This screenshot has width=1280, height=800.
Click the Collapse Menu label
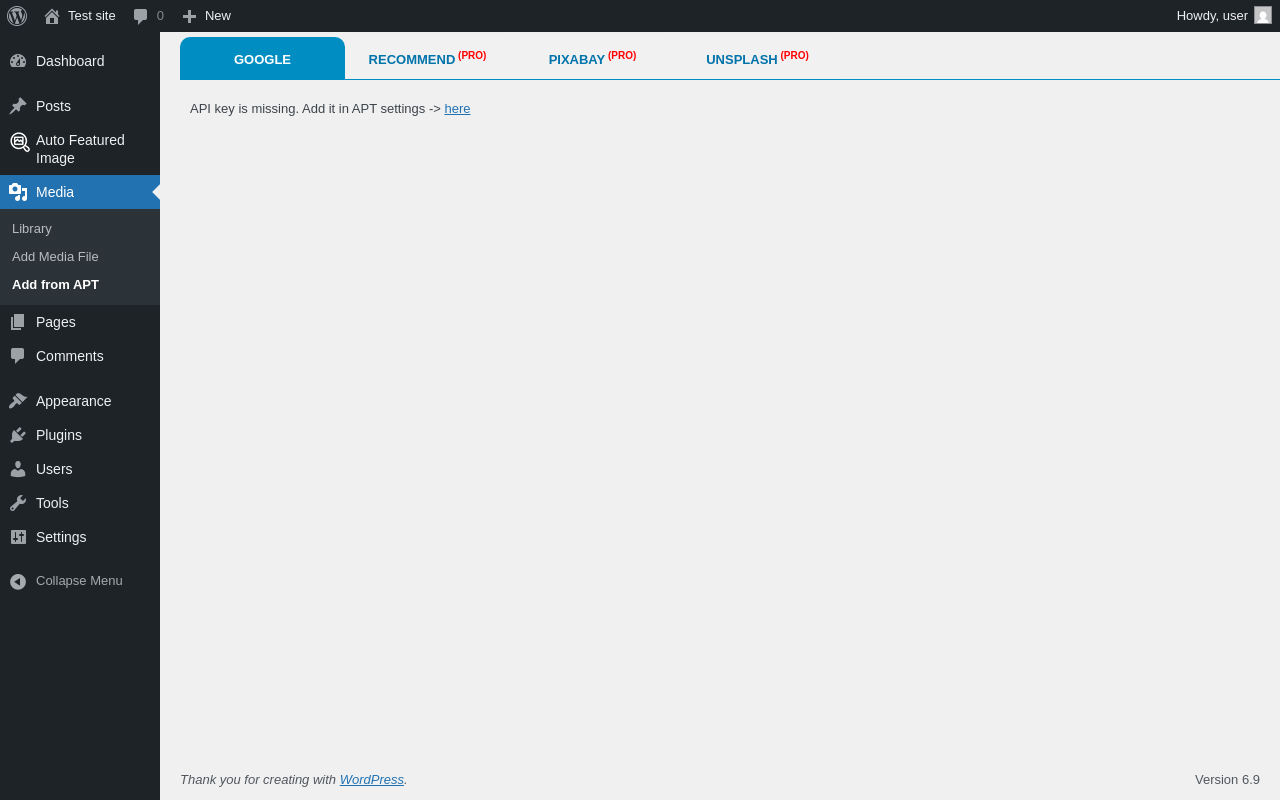[79, 580]
